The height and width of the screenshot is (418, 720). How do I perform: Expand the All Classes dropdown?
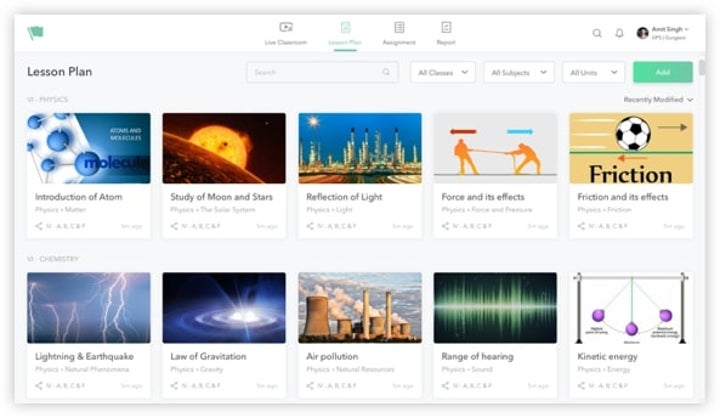[442, 72]
